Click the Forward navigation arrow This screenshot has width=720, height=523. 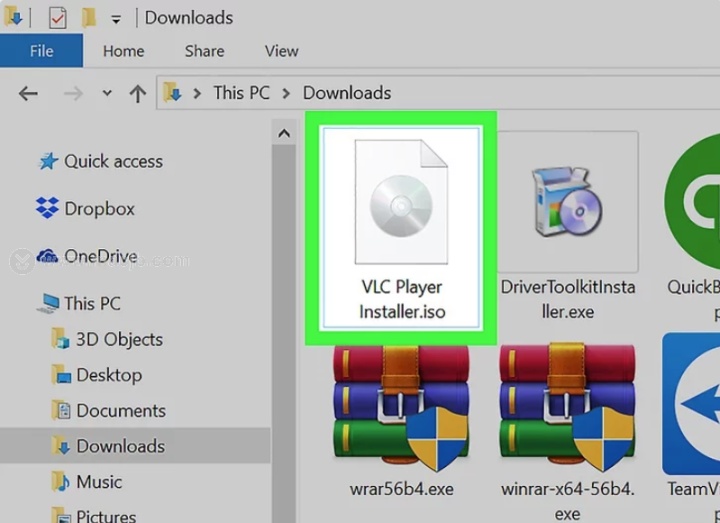73,94
